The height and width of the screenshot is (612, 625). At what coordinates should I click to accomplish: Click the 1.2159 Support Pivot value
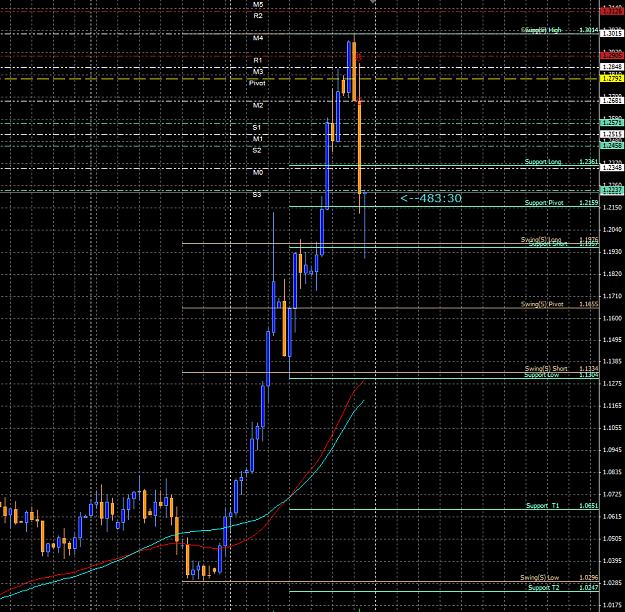(589, 203)
